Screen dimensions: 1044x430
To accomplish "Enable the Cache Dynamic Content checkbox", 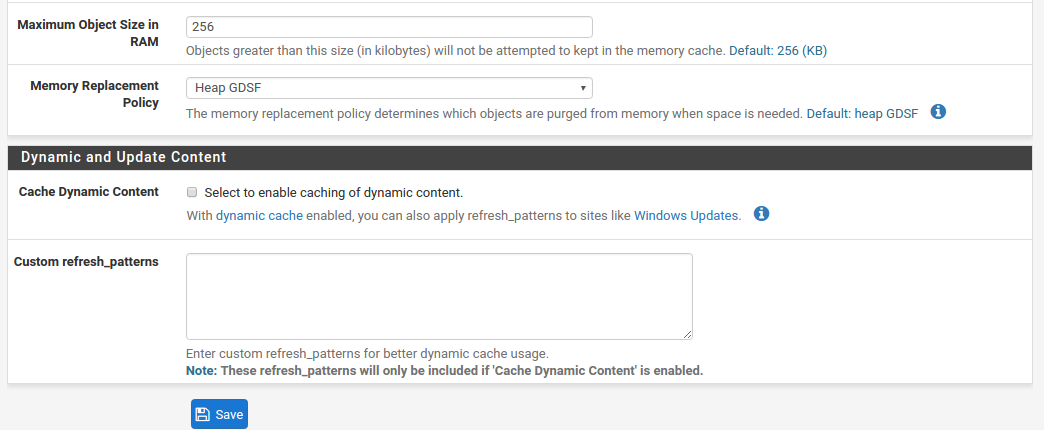I will pos(192,192).
